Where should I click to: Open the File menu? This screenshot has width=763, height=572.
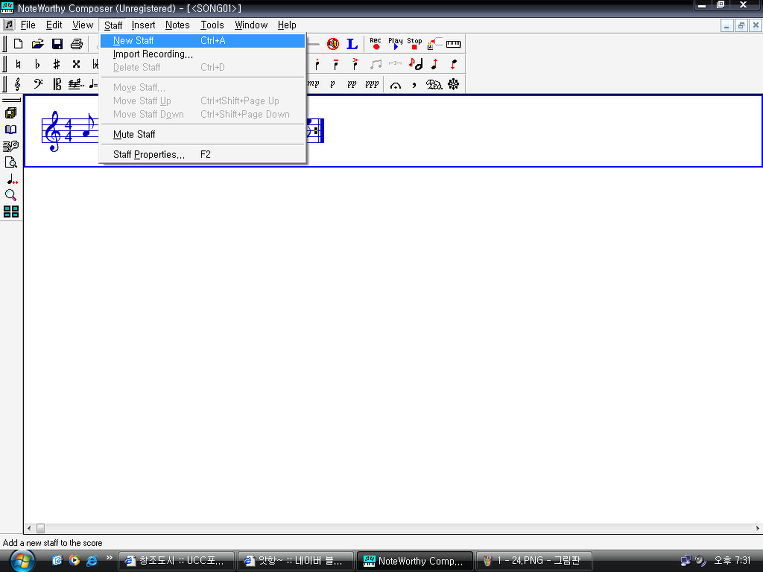pyautogui.click(x=28, y=25)
